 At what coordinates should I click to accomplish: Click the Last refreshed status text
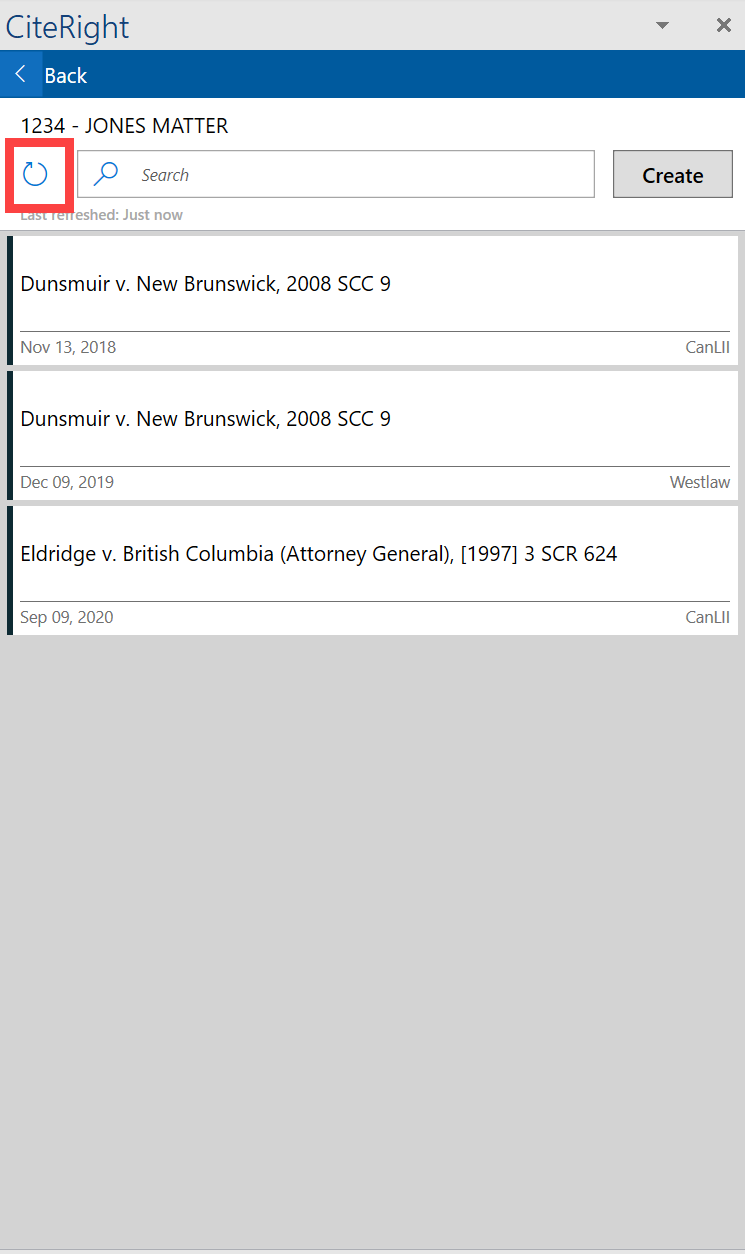click(101, 215)
